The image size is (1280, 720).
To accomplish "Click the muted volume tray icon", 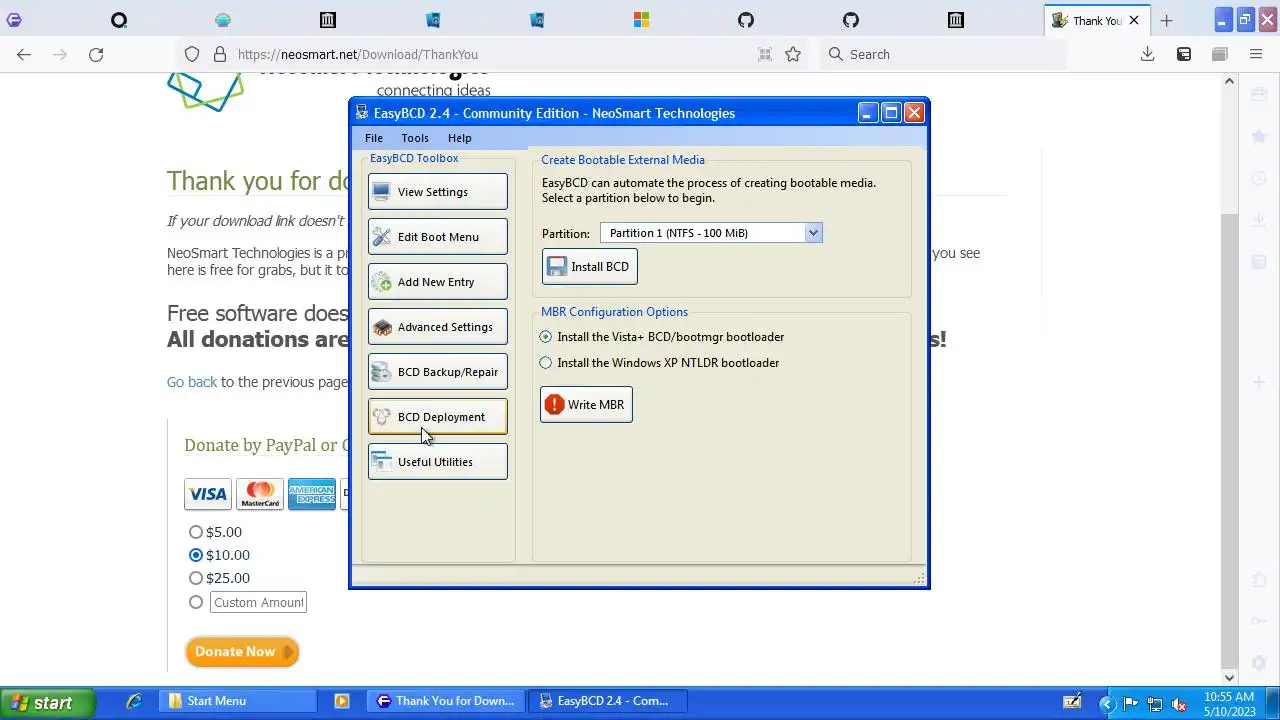I will pos(1178,704).
